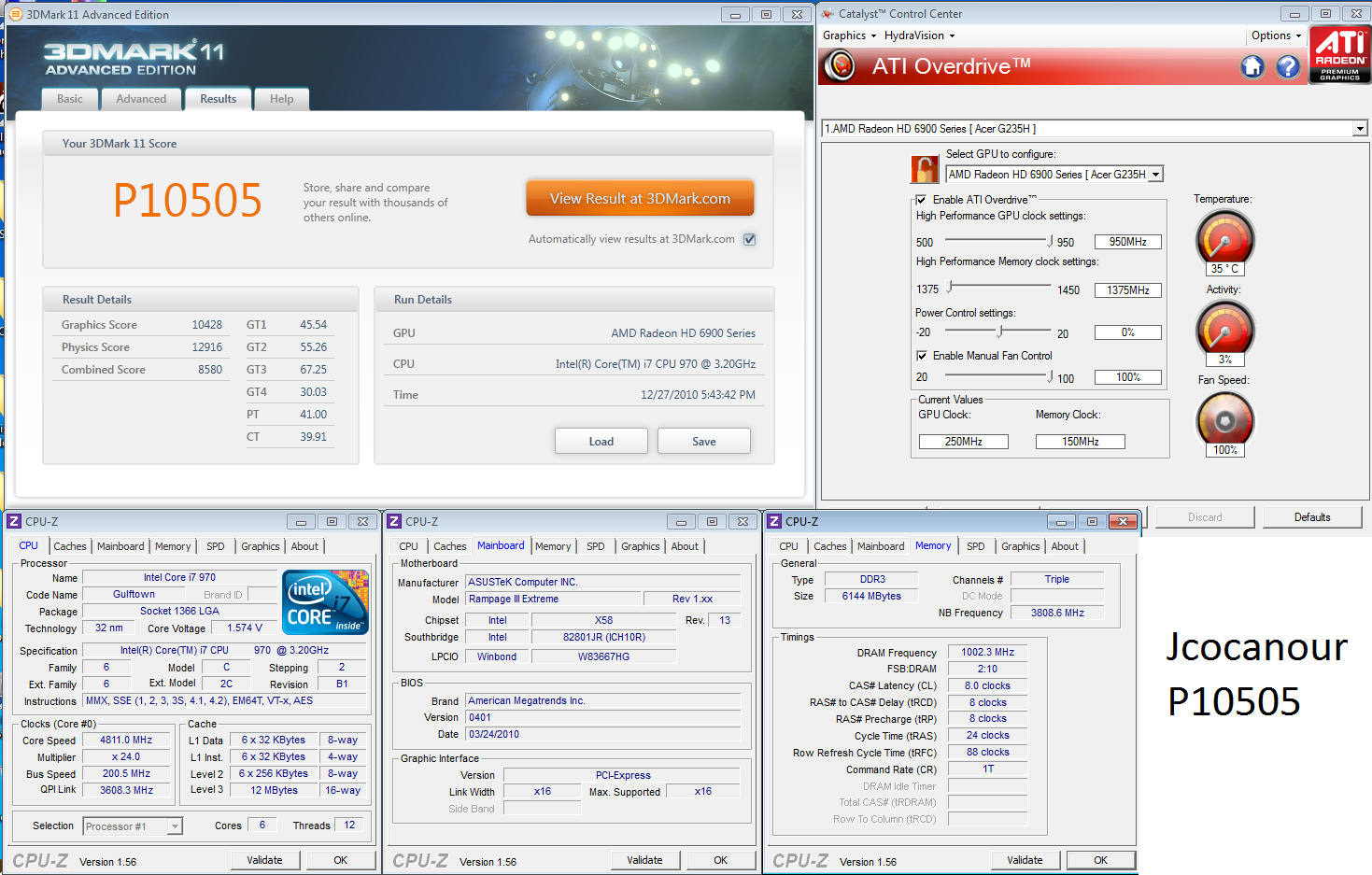The height and width of the screenshot is (875, 1372).
Task: Click the Catalyst Control Center title bar icon
Action: pos(827,13)
